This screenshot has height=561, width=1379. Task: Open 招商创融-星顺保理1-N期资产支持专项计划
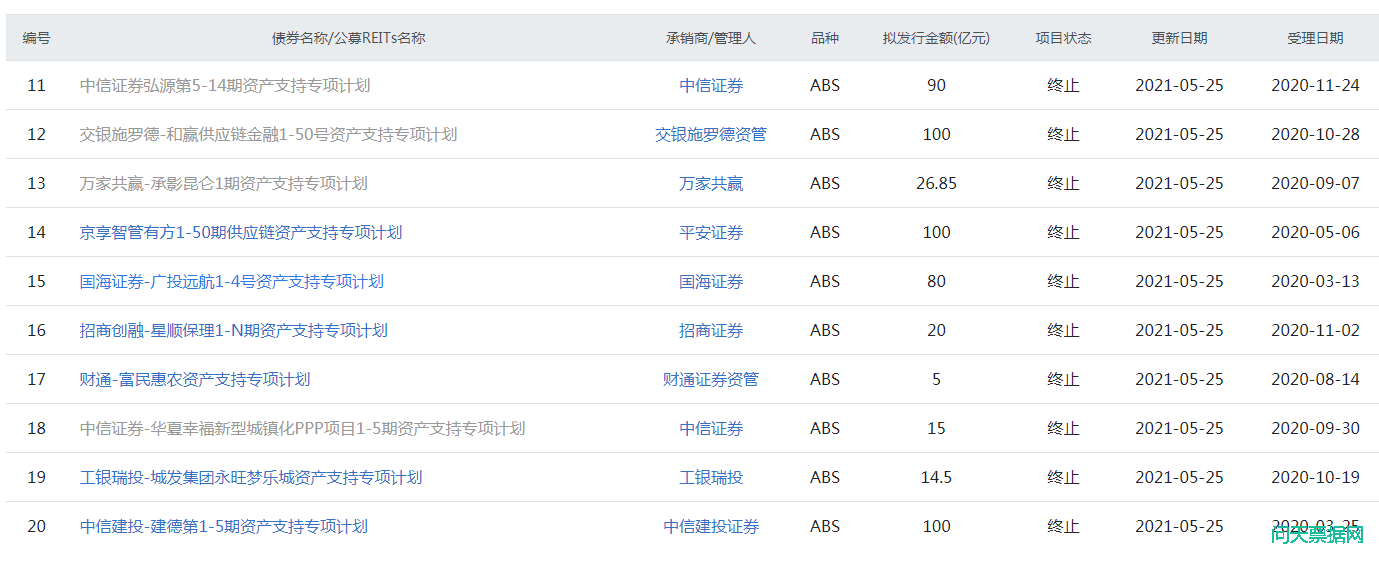click(x=234, y=331)
